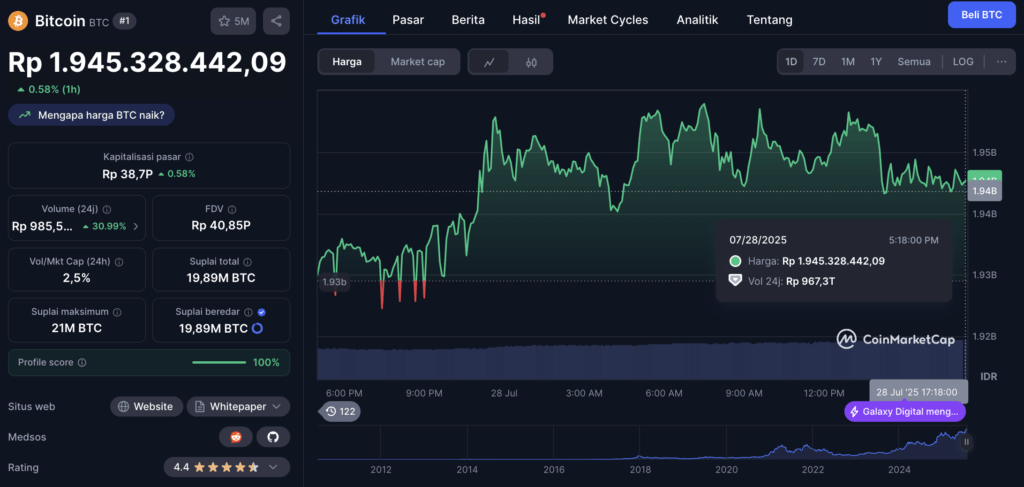Click the circulating supply ring indicator

(257, 328)
